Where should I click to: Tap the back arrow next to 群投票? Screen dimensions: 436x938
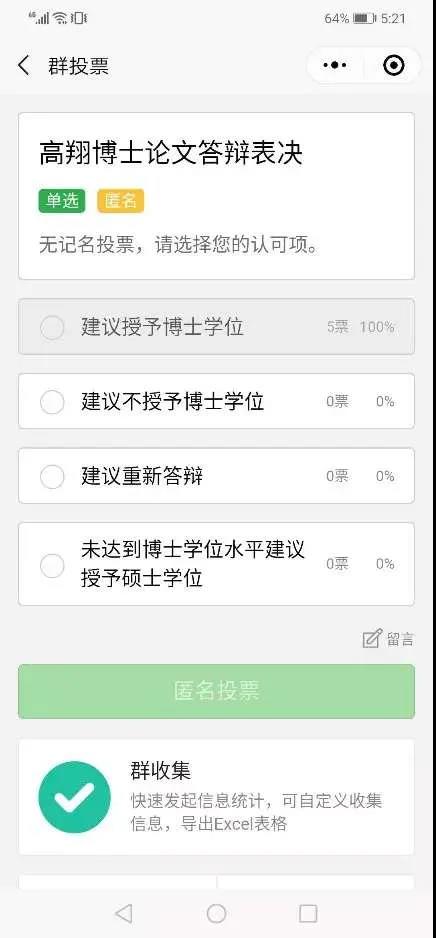(x=24, y=66)
